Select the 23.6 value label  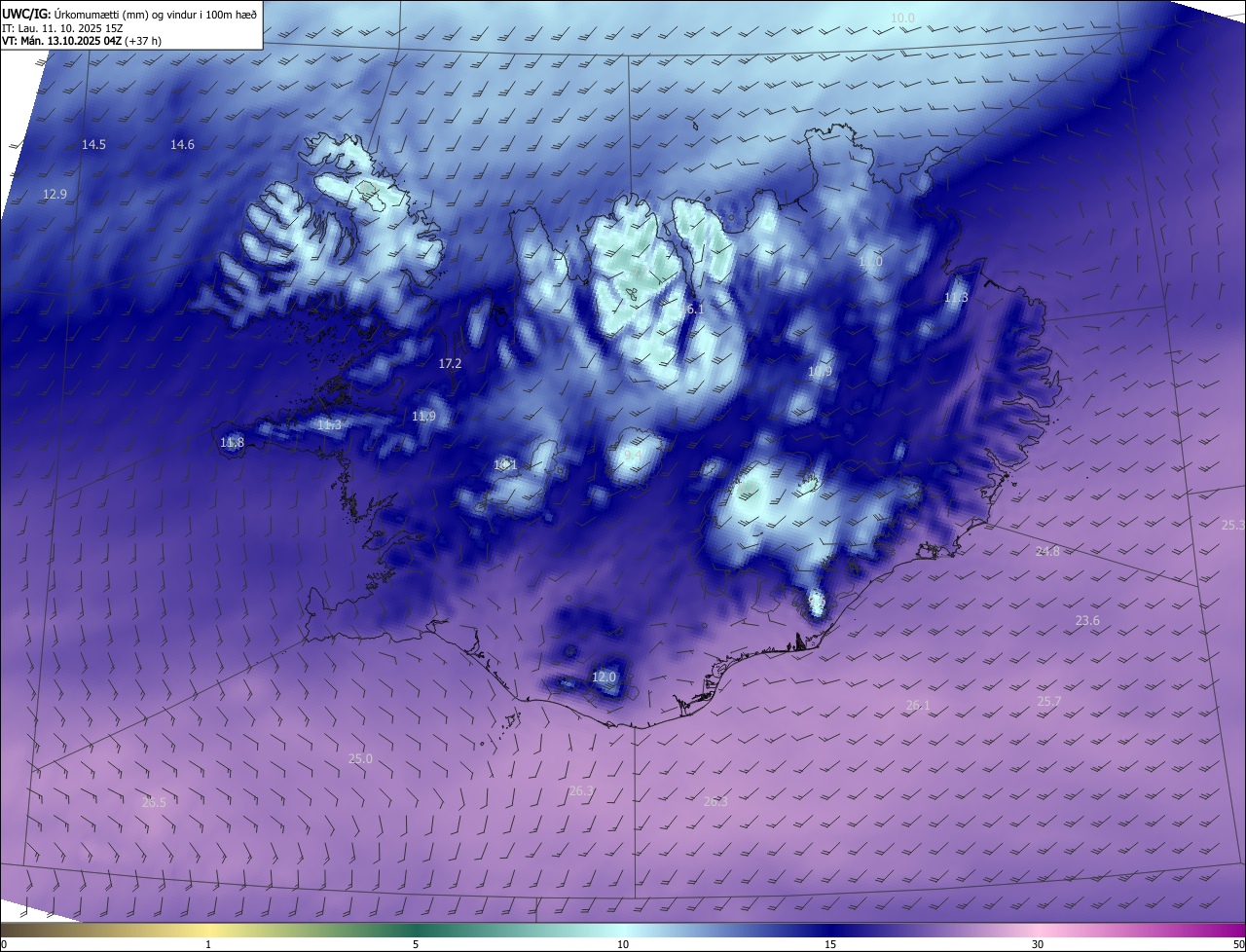1087,621
